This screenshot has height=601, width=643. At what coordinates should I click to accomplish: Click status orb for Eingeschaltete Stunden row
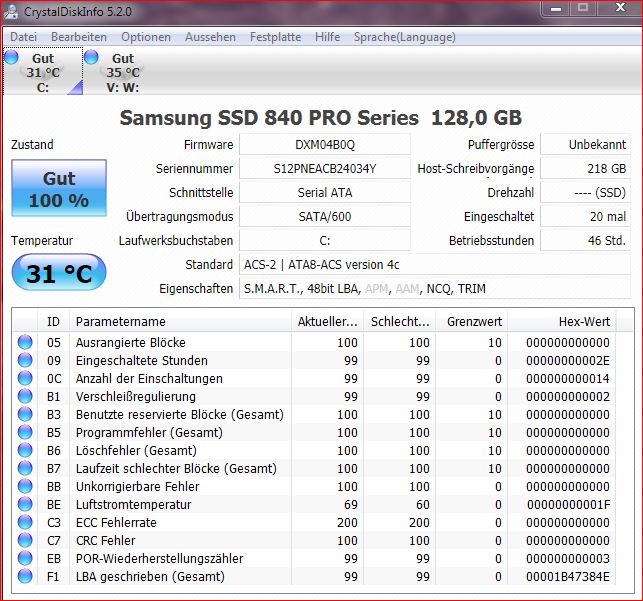coord(25,360)
